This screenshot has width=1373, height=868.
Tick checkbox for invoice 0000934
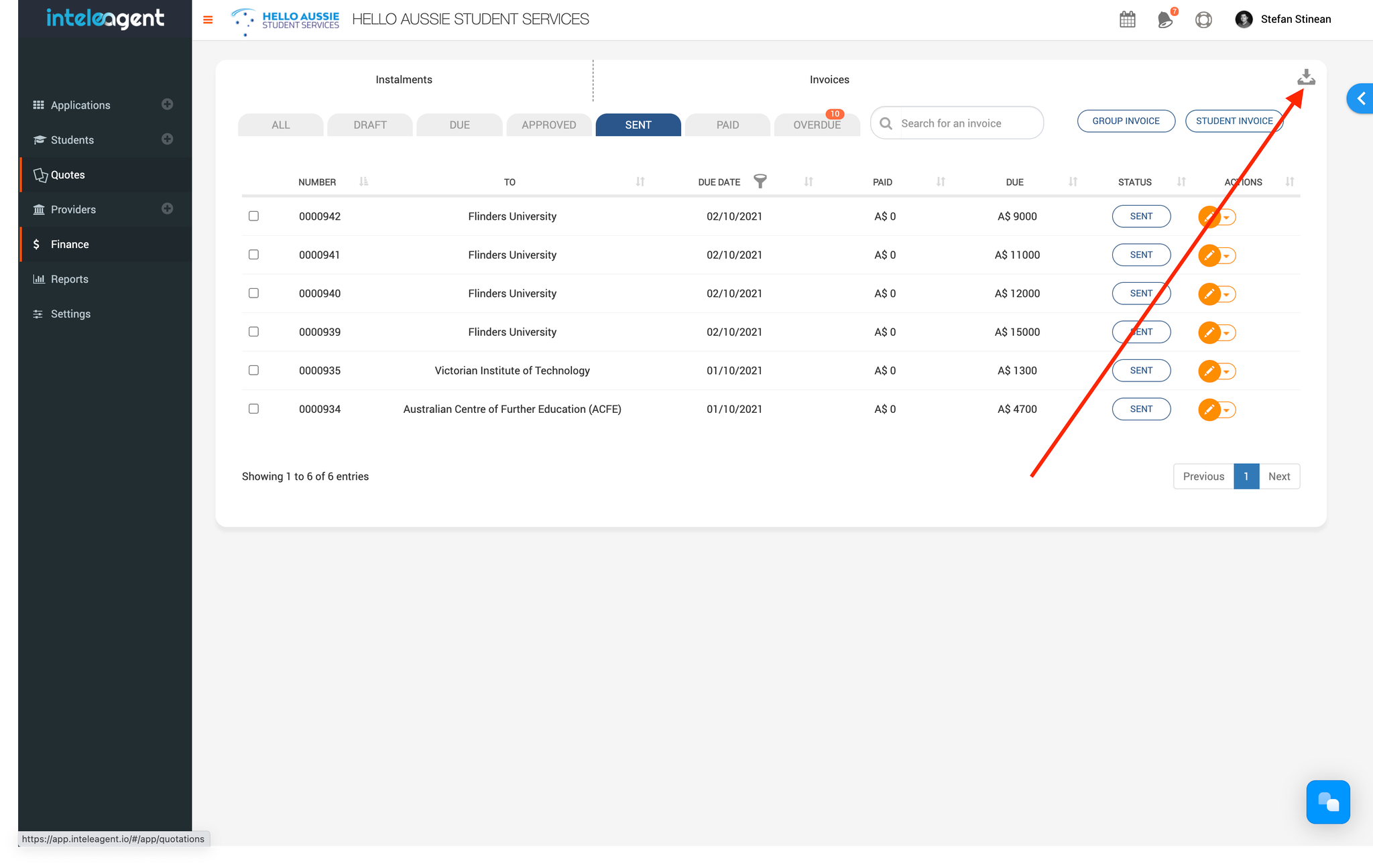click(x=253, y=409)
